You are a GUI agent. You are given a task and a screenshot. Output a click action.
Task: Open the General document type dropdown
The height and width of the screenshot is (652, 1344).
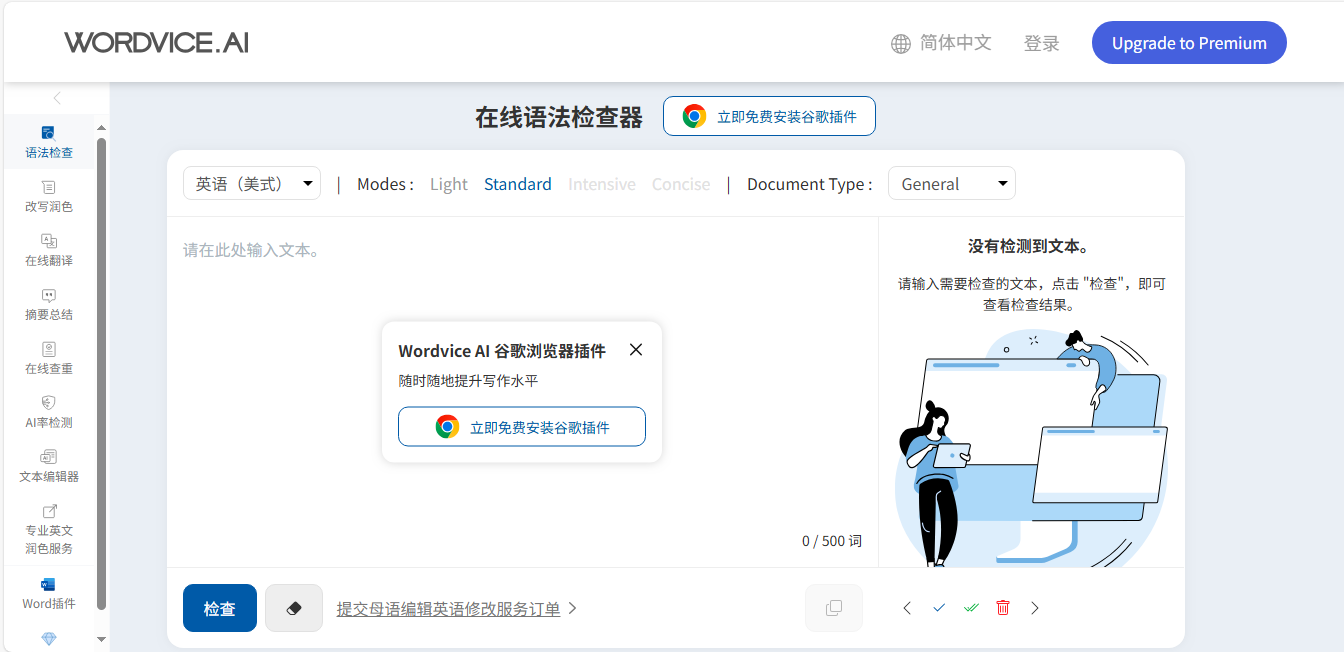pyautogui.click(x=951, y=184)
